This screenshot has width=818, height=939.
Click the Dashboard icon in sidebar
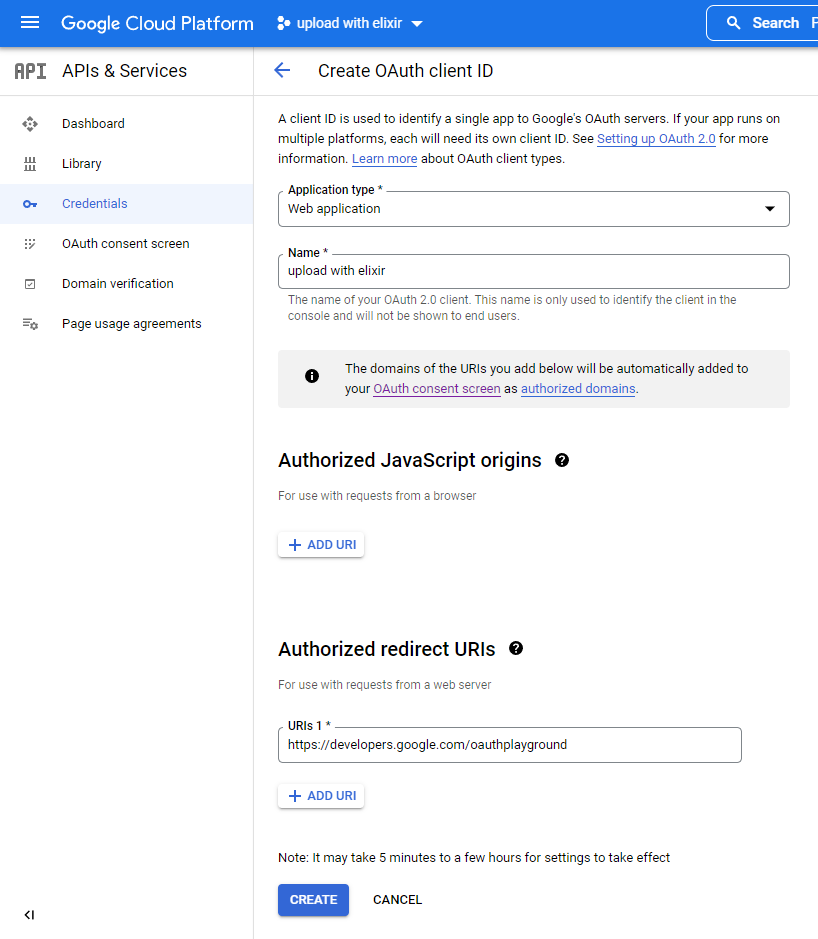(x=30, y=124)
